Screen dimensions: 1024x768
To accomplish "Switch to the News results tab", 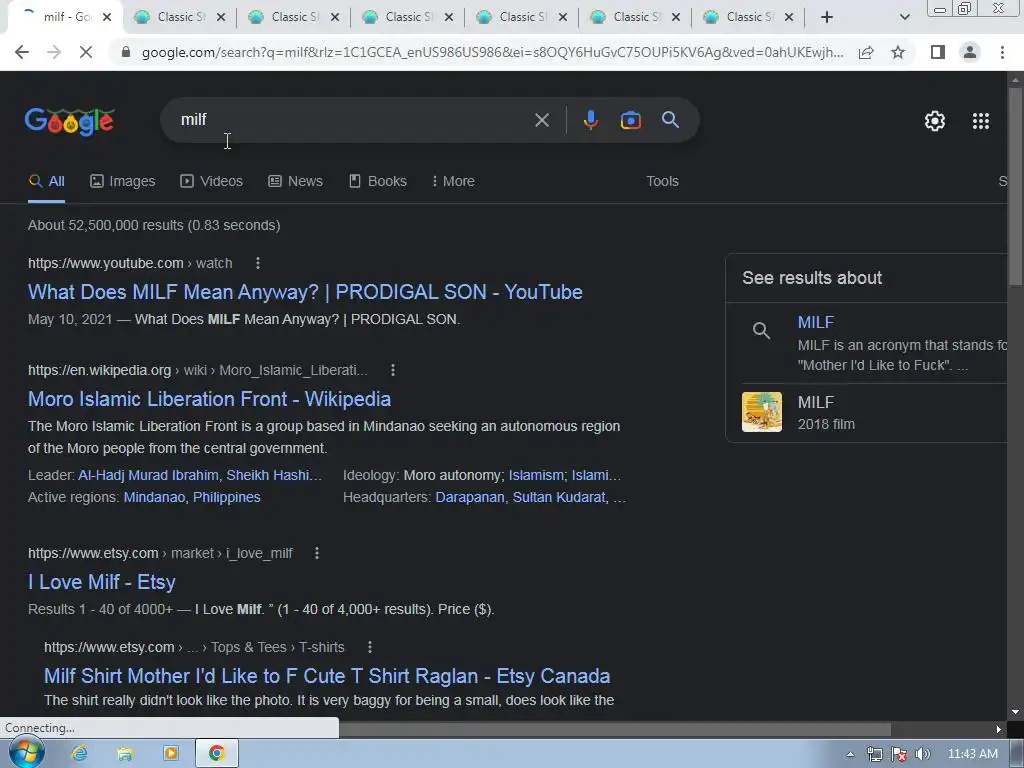I will [x=295, y=181].
